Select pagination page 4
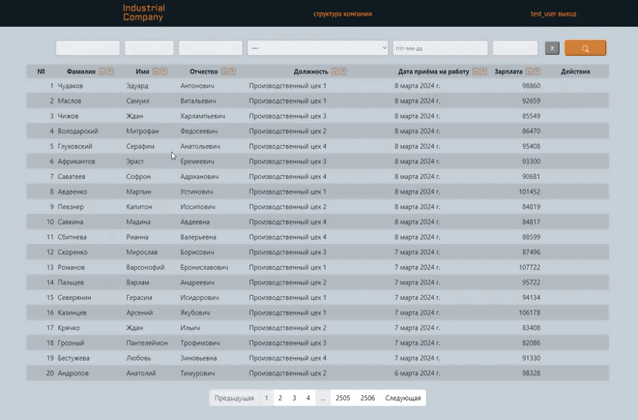 (308, 398)
